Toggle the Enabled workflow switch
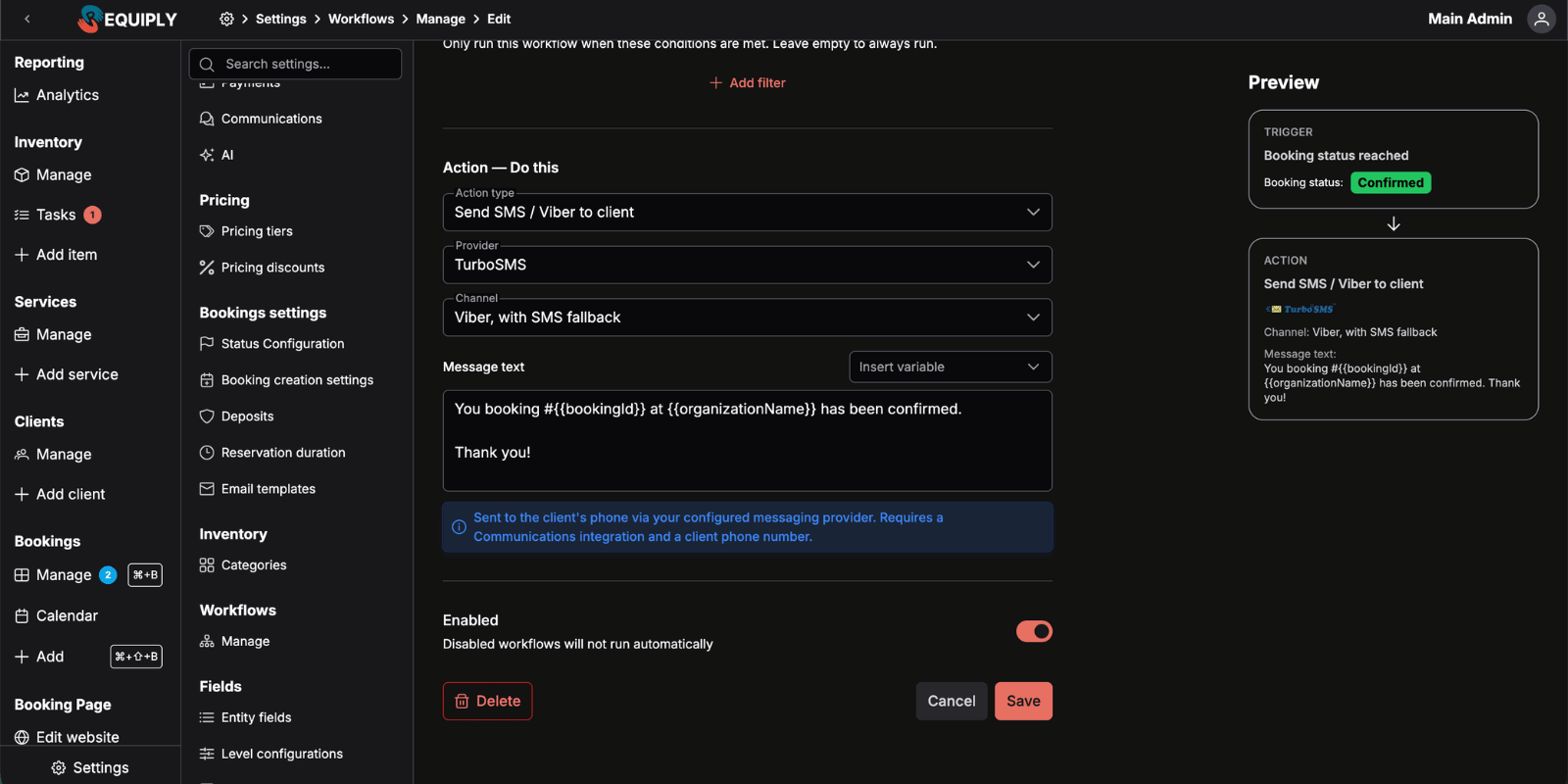 (1034, 631)
